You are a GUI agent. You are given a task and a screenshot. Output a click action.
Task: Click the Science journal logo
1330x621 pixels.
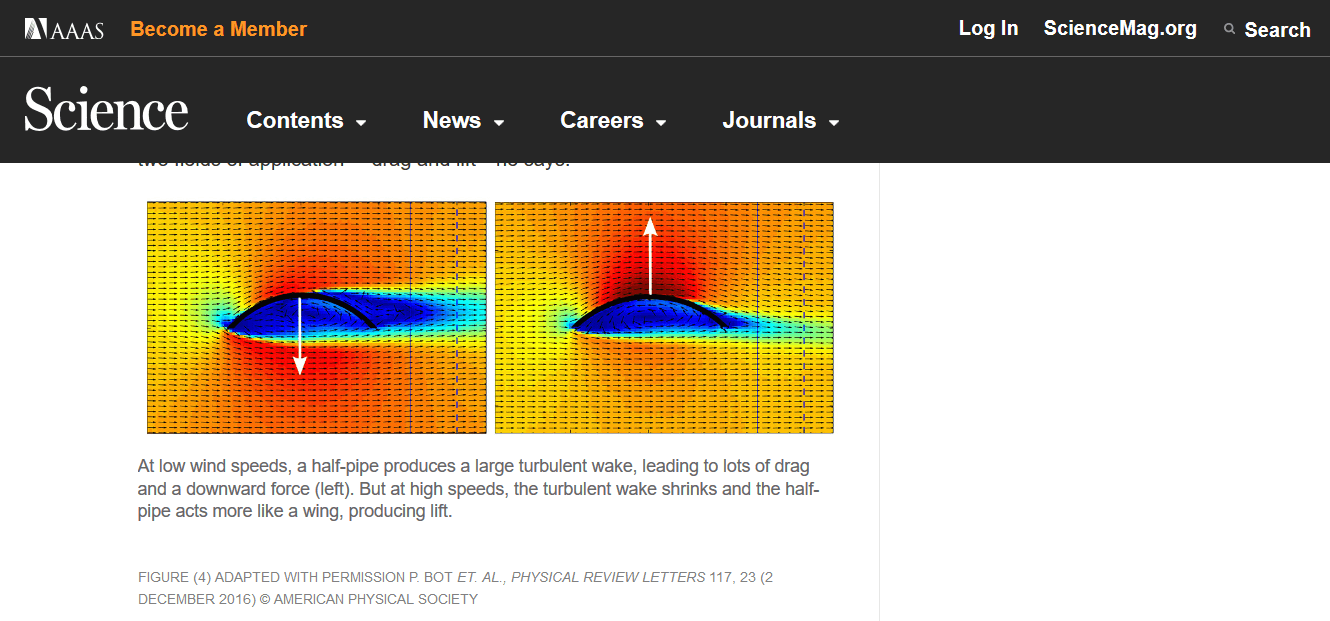click(106, 110)
